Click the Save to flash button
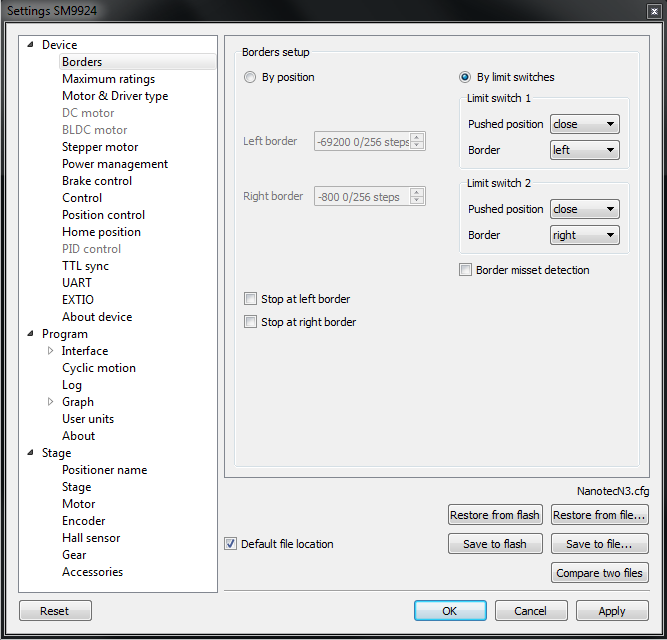The width and height of the screenshot is (667, 640). tap(495, 544)
